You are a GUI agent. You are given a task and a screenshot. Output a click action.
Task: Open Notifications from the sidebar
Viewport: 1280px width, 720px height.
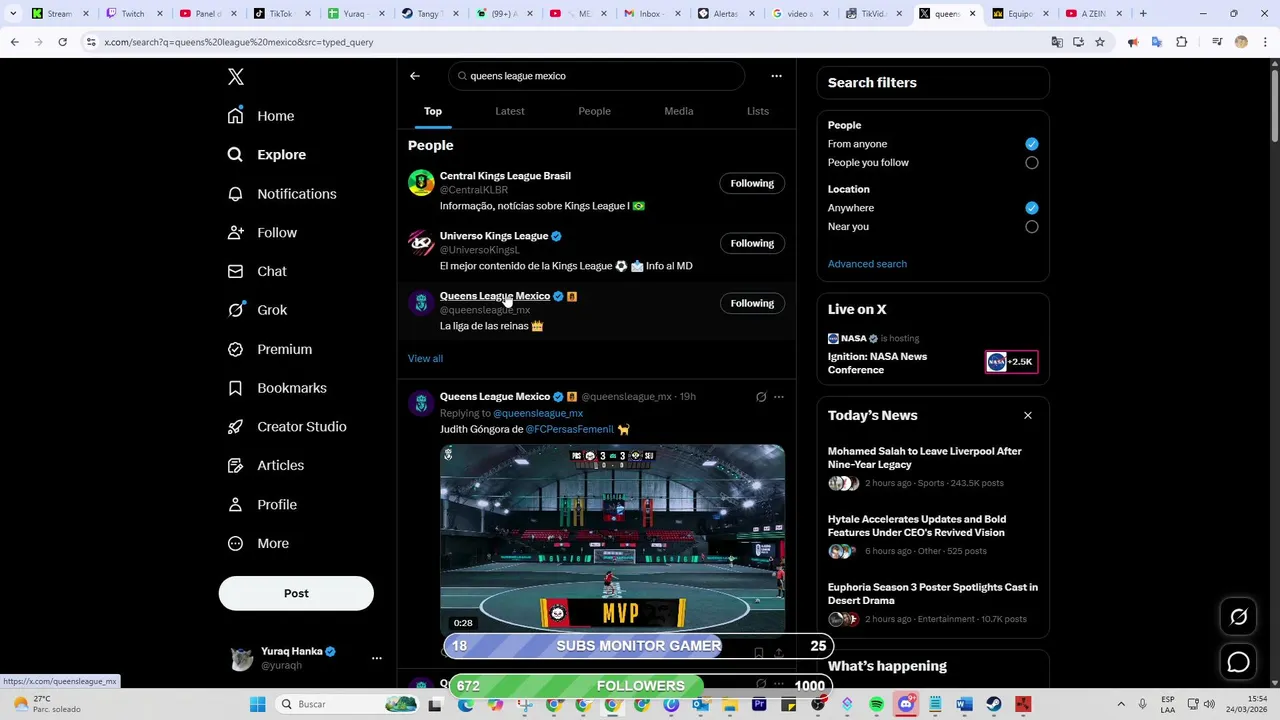click(282, 194)
